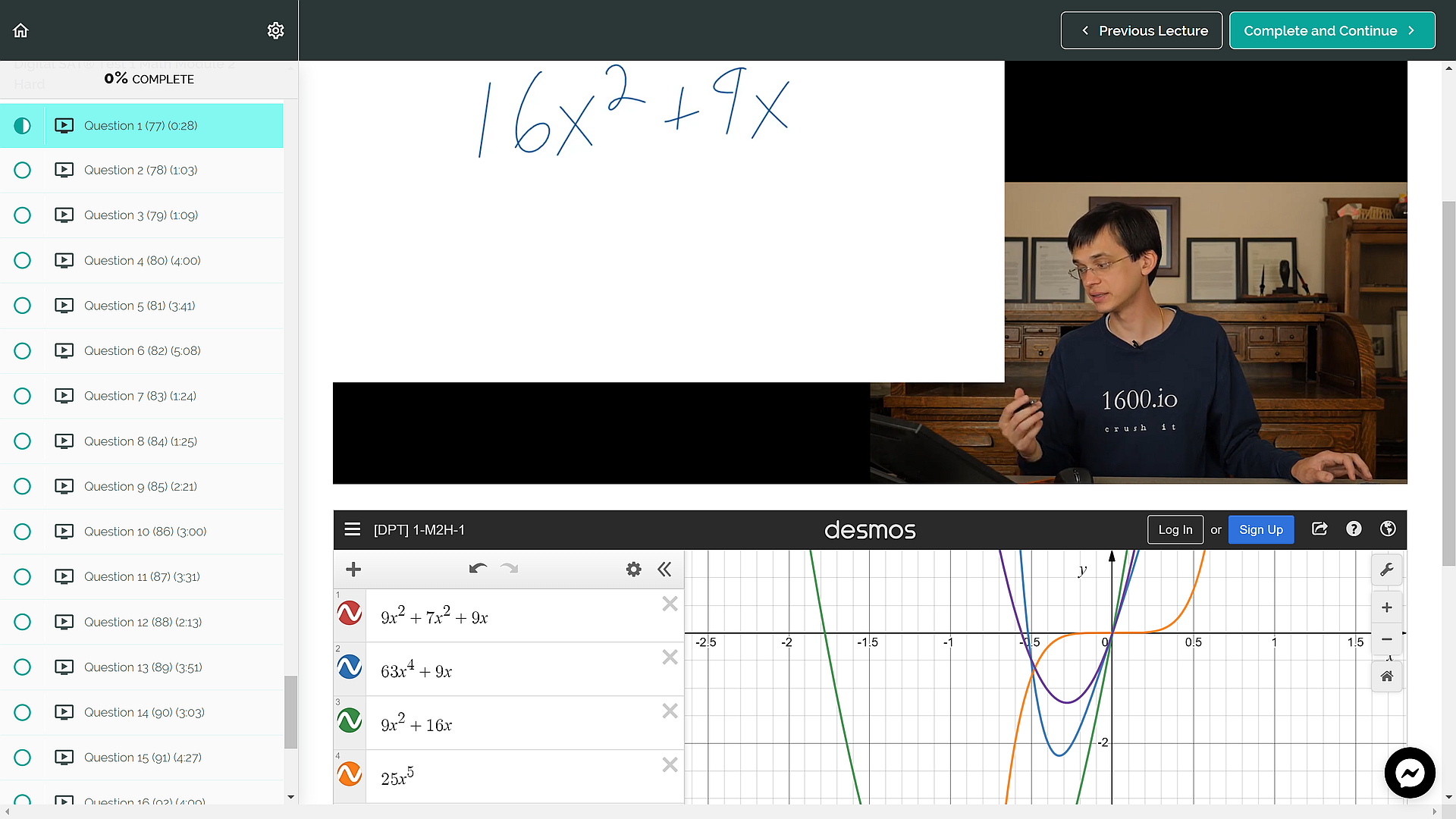
Task: Toggle collapse sidebar chevron in Desmos
Action: pyautogui.click(x=664, y=569)
